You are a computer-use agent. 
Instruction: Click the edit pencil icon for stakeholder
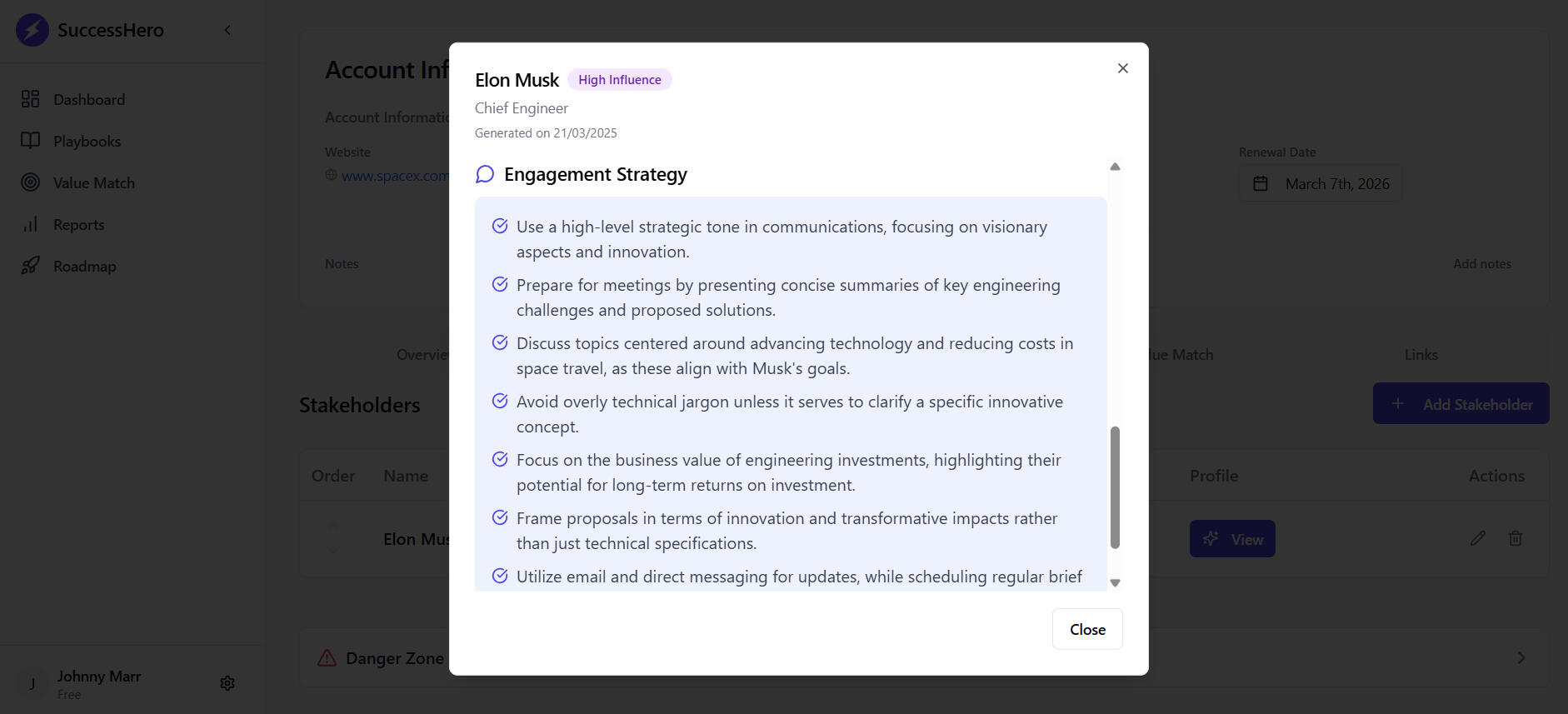pos(1478,538)
